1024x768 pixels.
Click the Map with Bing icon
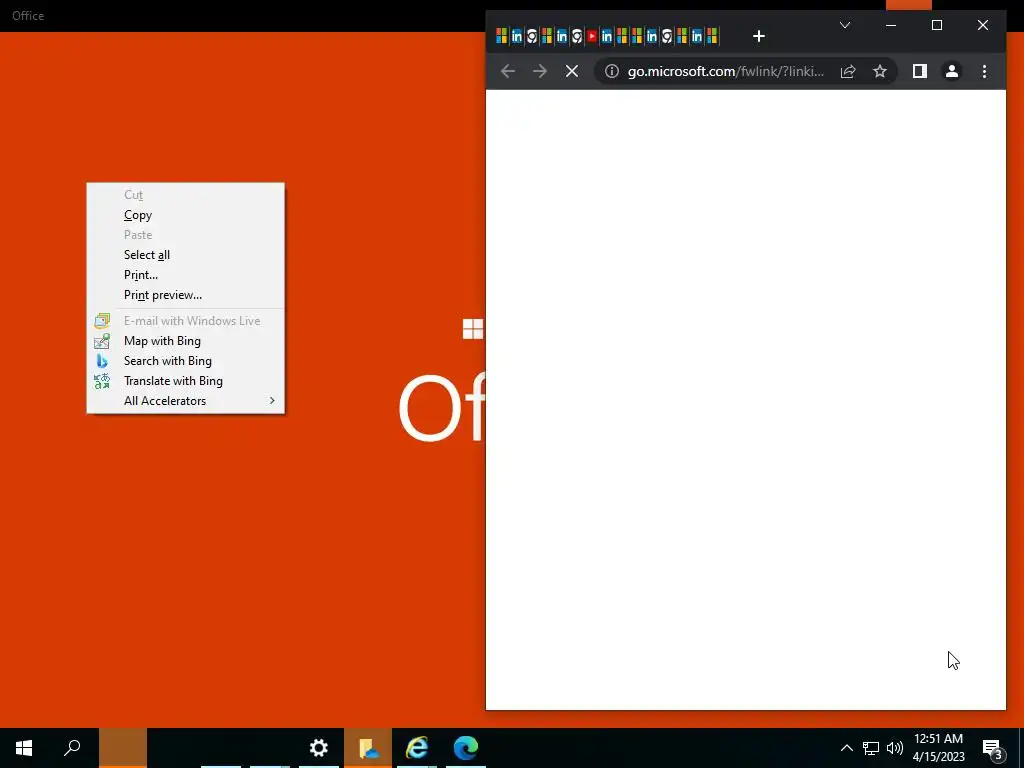point(102,341)
